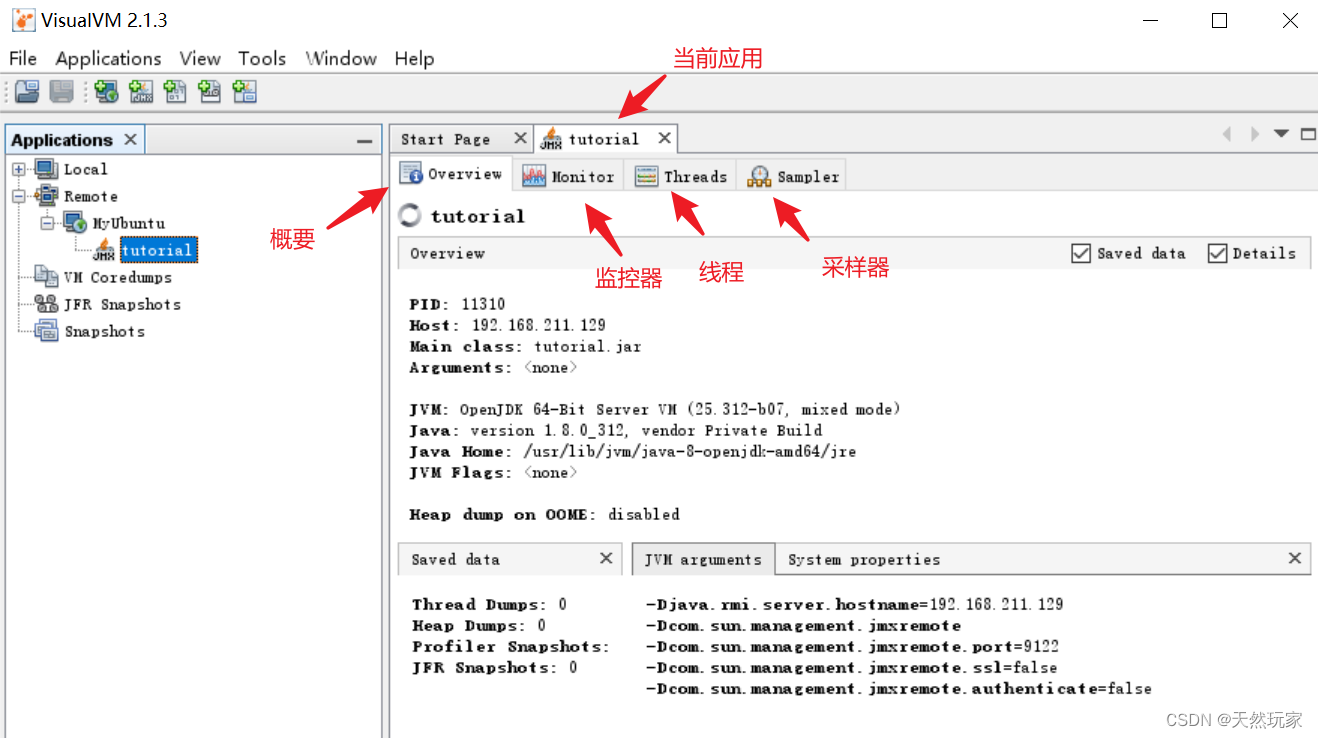Image resolution: width=1318 pixels, height=738 pixels.
Task: Collapse the Remote tree node
Action: click(x=19, y=196)
